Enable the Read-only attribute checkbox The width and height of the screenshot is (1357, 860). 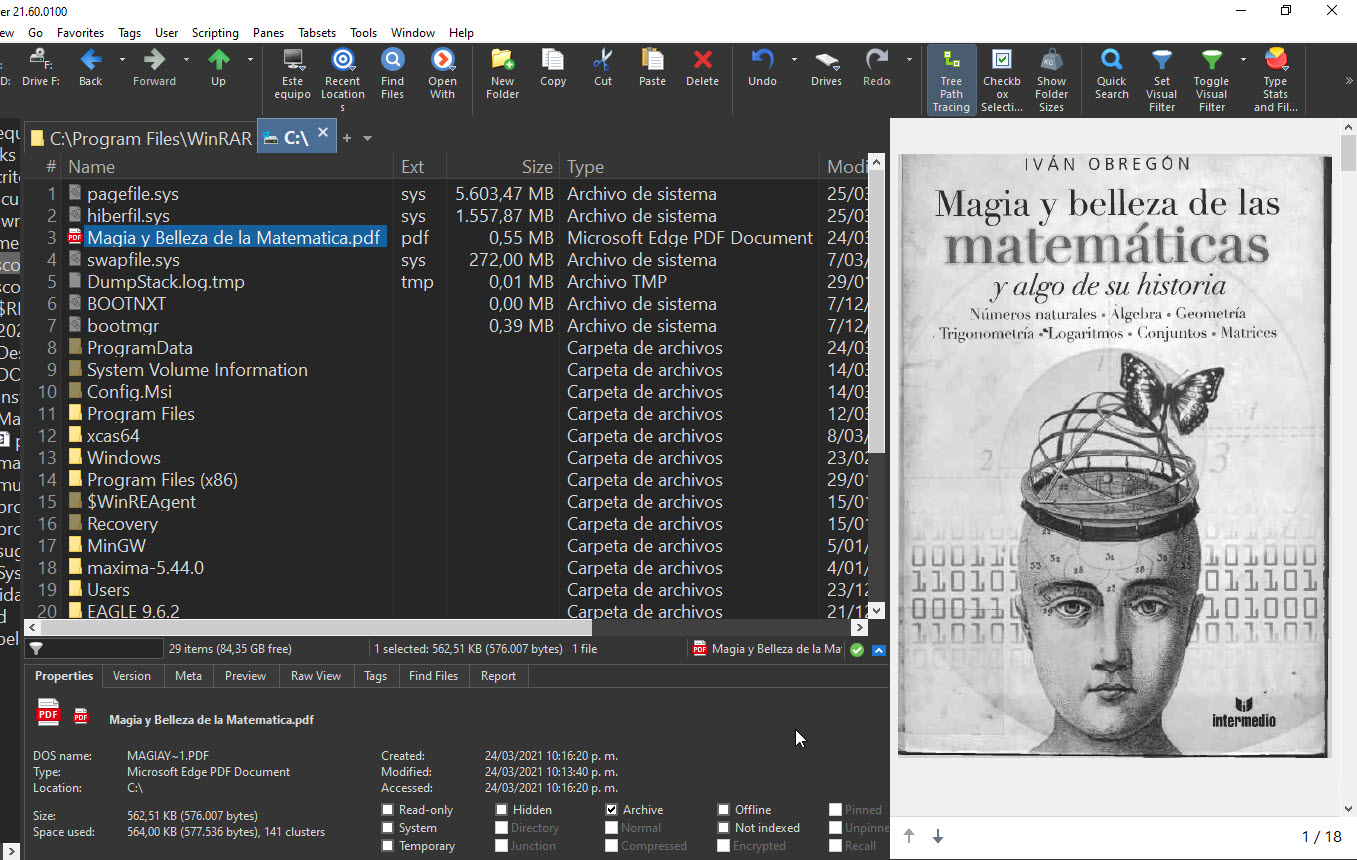tap(388, 810)
